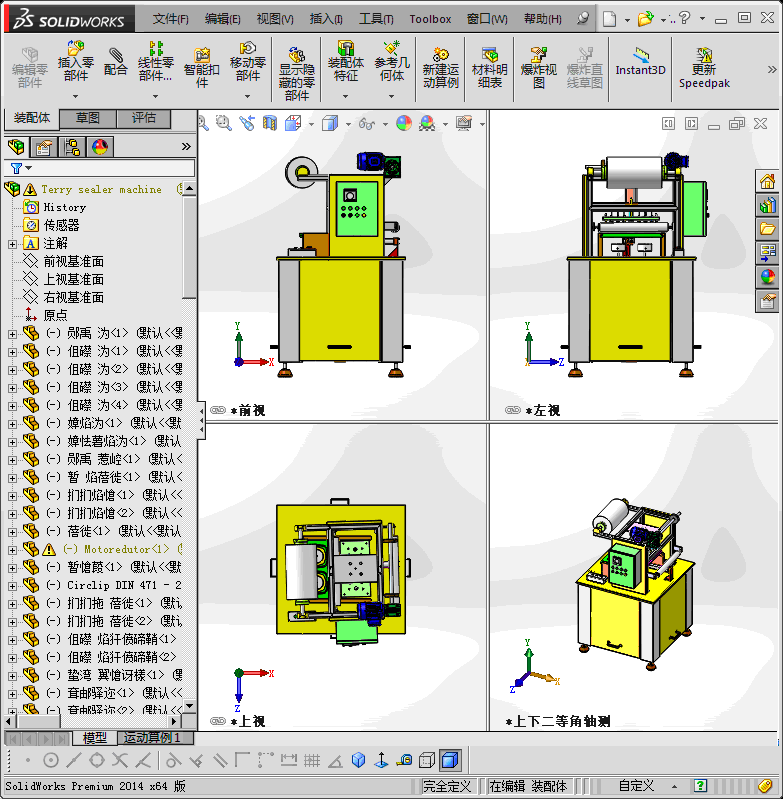The width and height of the screenshot is (783, 799).
Task: Click Zoom to Area icon in view toolbar
Action: click(223, 123)
